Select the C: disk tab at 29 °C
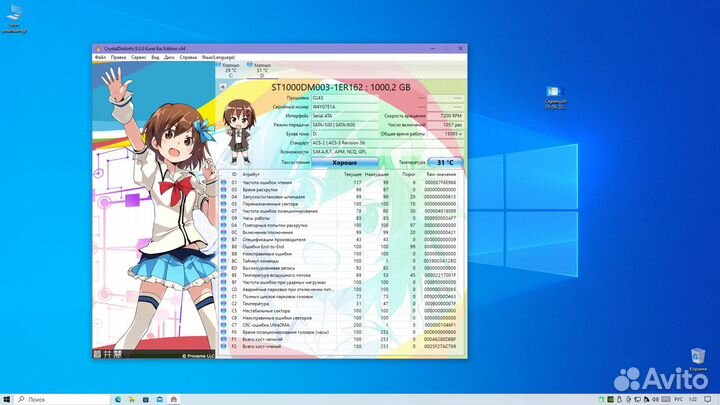The height and width of the screenshot is (405, 720). pos(230,70)
